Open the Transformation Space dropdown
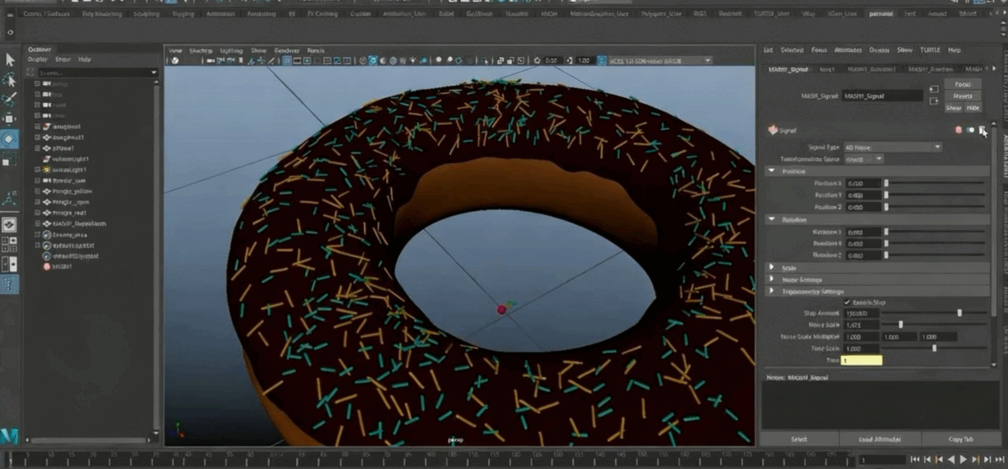 [863, 159]
